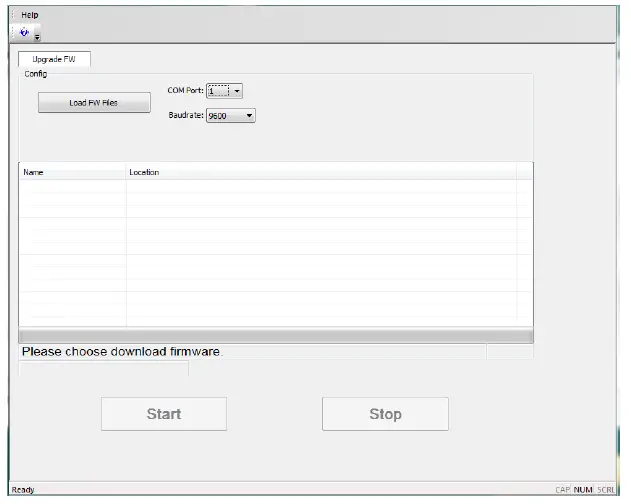Image resolution: width=631 pixels, height=504 pixels.
Task: Click the Stop button
Action: (385, 414)
